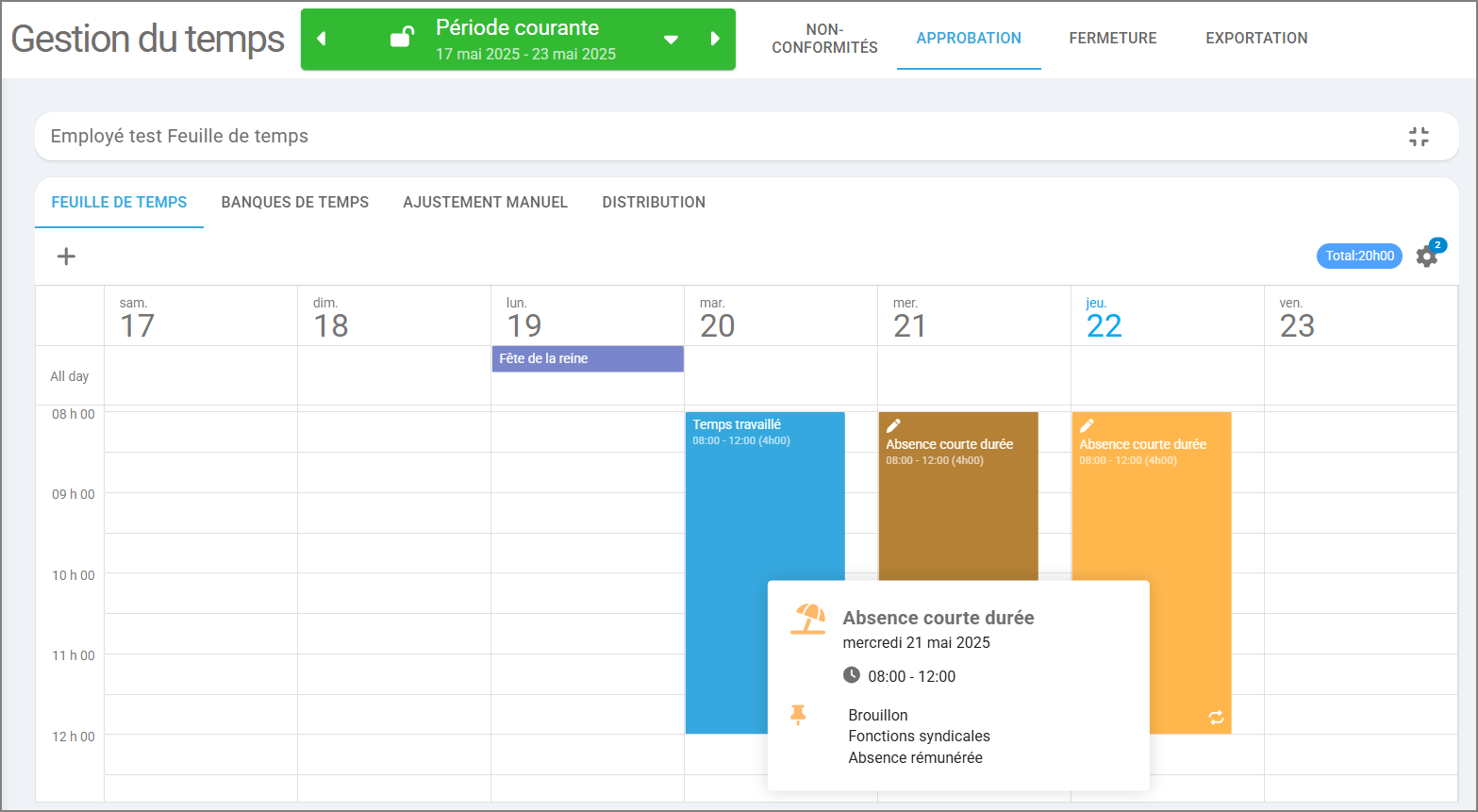Viewport: 1478px width, 812px height.
Task: Click the Saturday 17 day header
Action: point(201,316)
